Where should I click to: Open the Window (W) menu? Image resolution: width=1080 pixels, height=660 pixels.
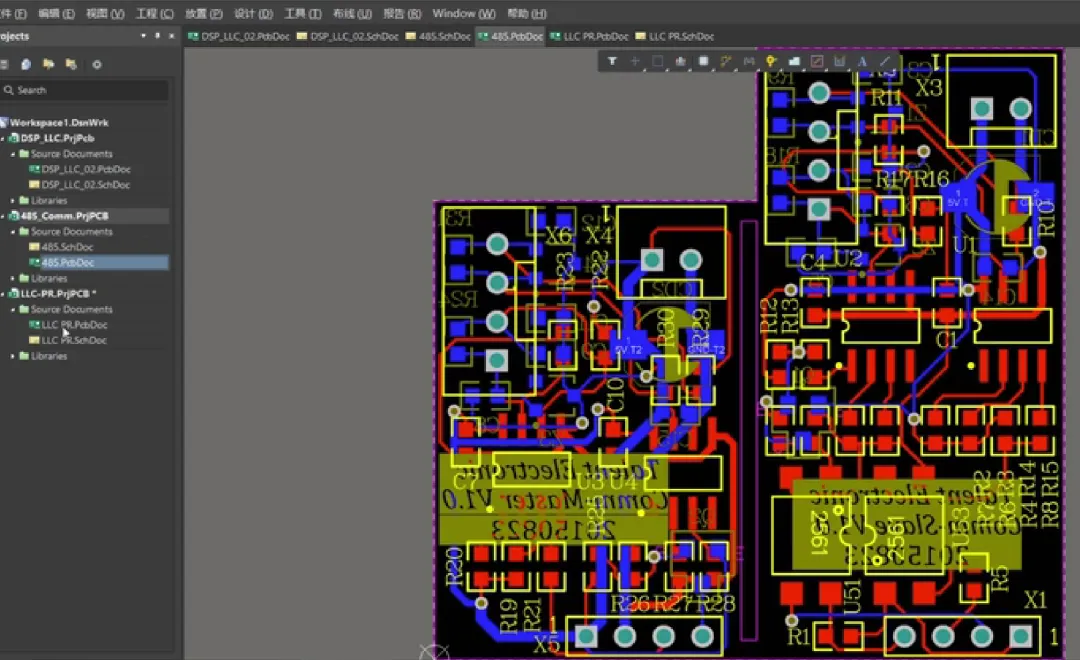[x=464, y=14]
